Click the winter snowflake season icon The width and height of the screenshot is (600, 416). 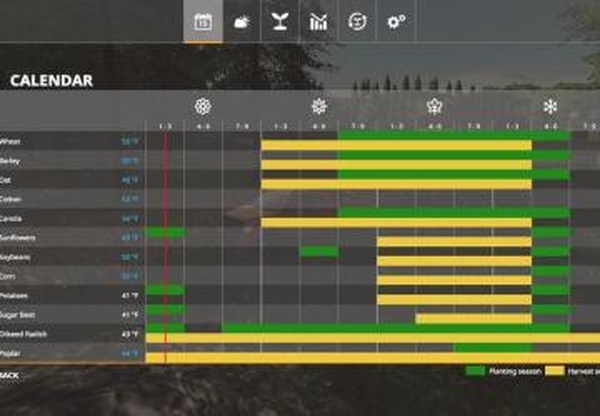coord(550,106)
